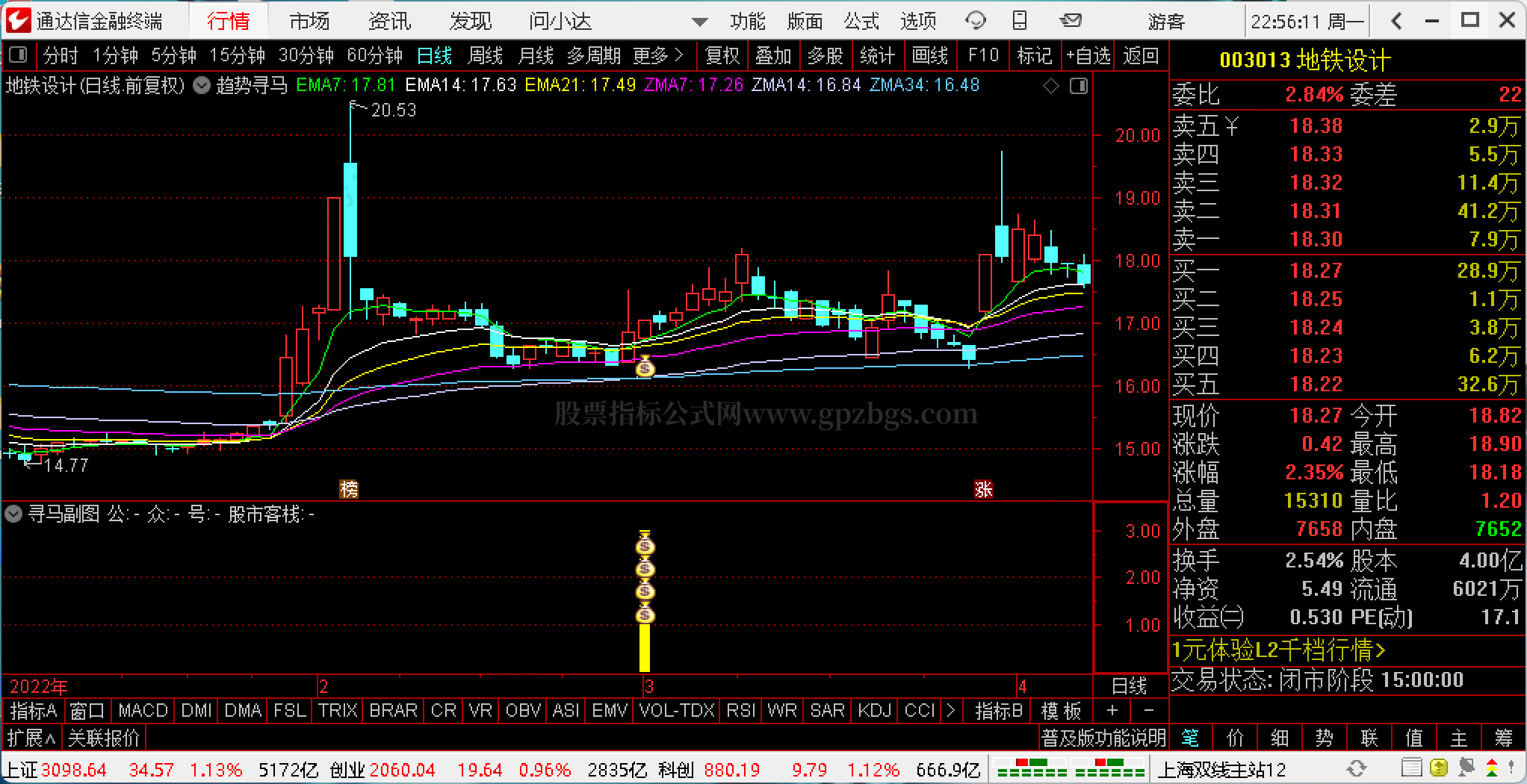
Task: Click the money bag signal on main chart
Action: [x=645, y=367]
